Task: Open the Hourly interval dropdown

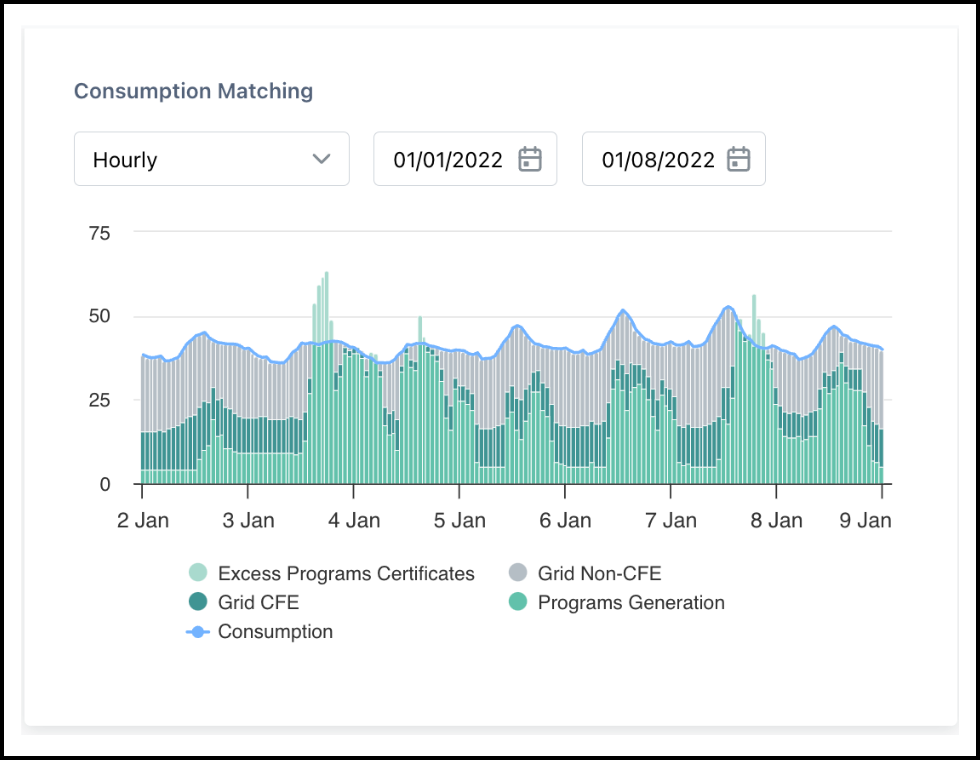Action: click(x=211, y=158)
